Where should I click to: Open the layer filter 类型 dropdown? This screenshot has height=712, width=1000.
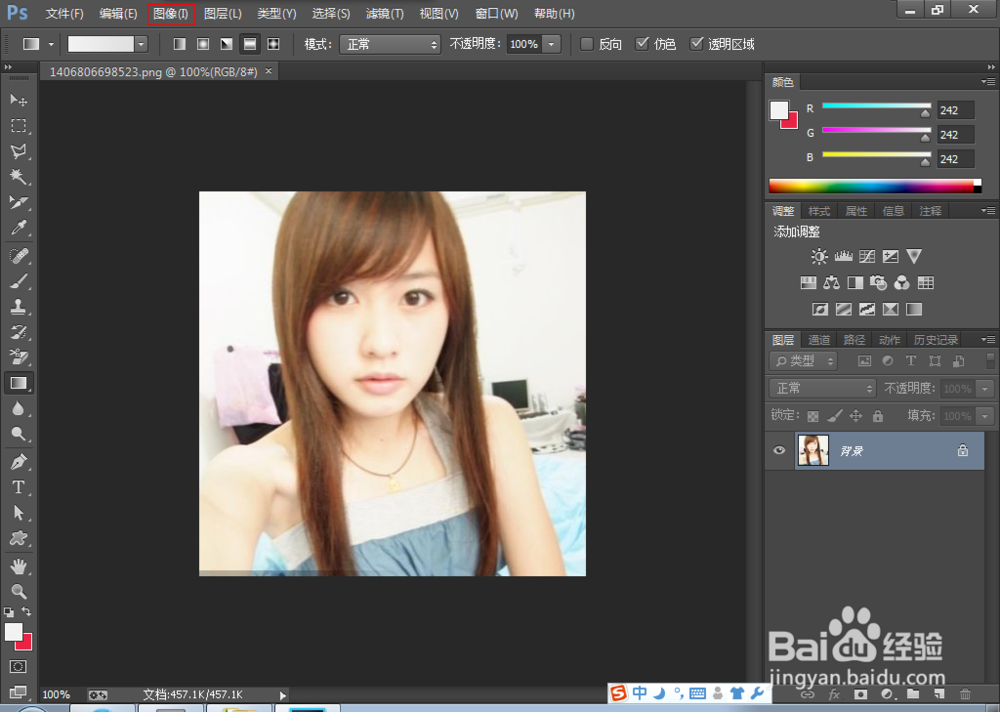click(x=803, y=361)
